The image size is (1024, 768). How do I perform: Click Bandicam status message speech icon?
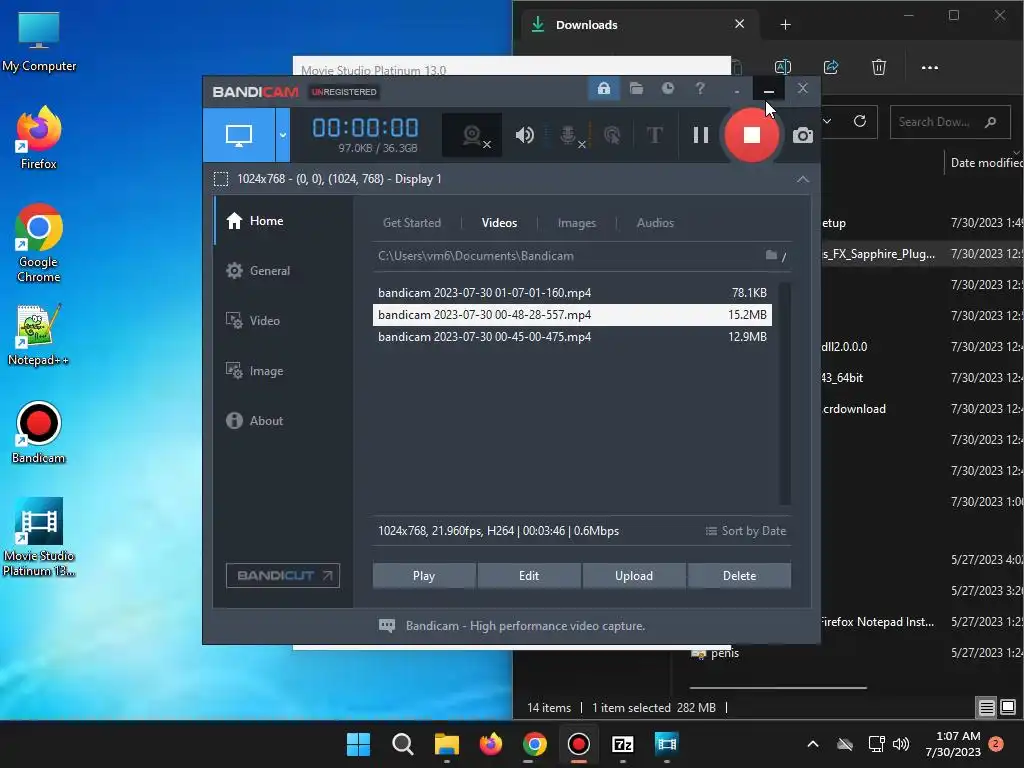coord(387,626)
